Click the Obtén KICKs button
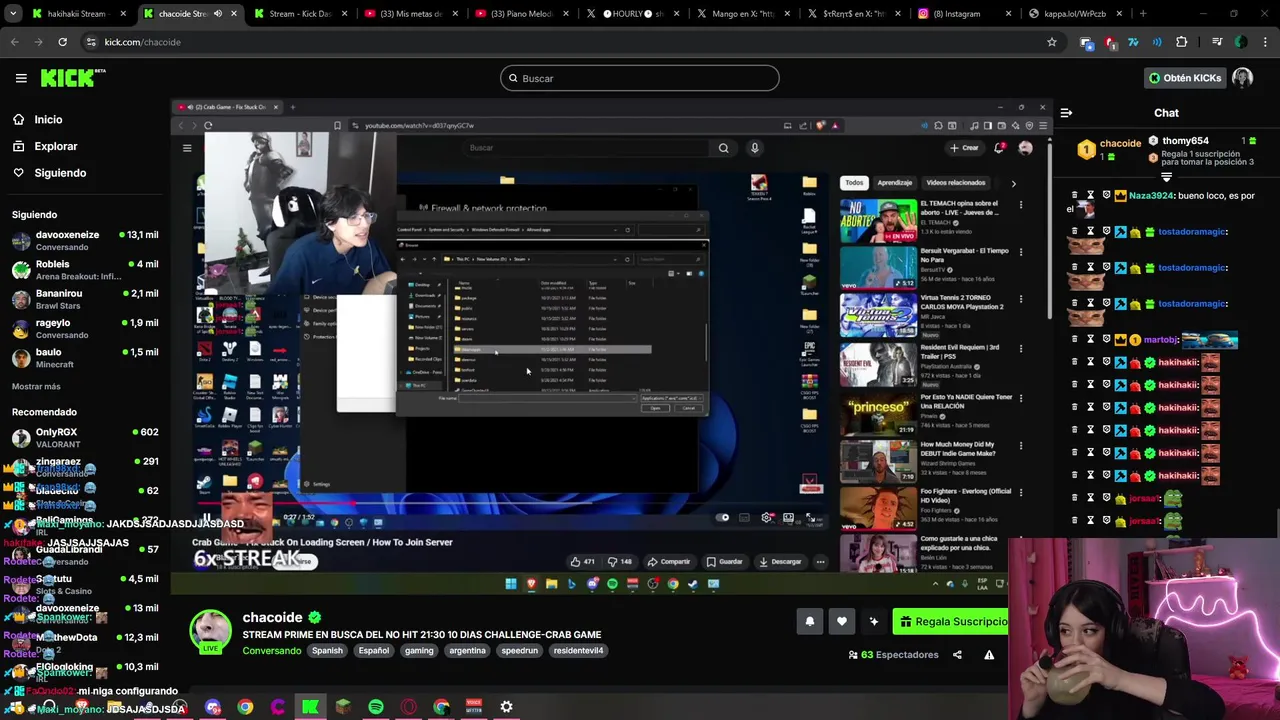Screen dimensions: 1280x720 1184,78
